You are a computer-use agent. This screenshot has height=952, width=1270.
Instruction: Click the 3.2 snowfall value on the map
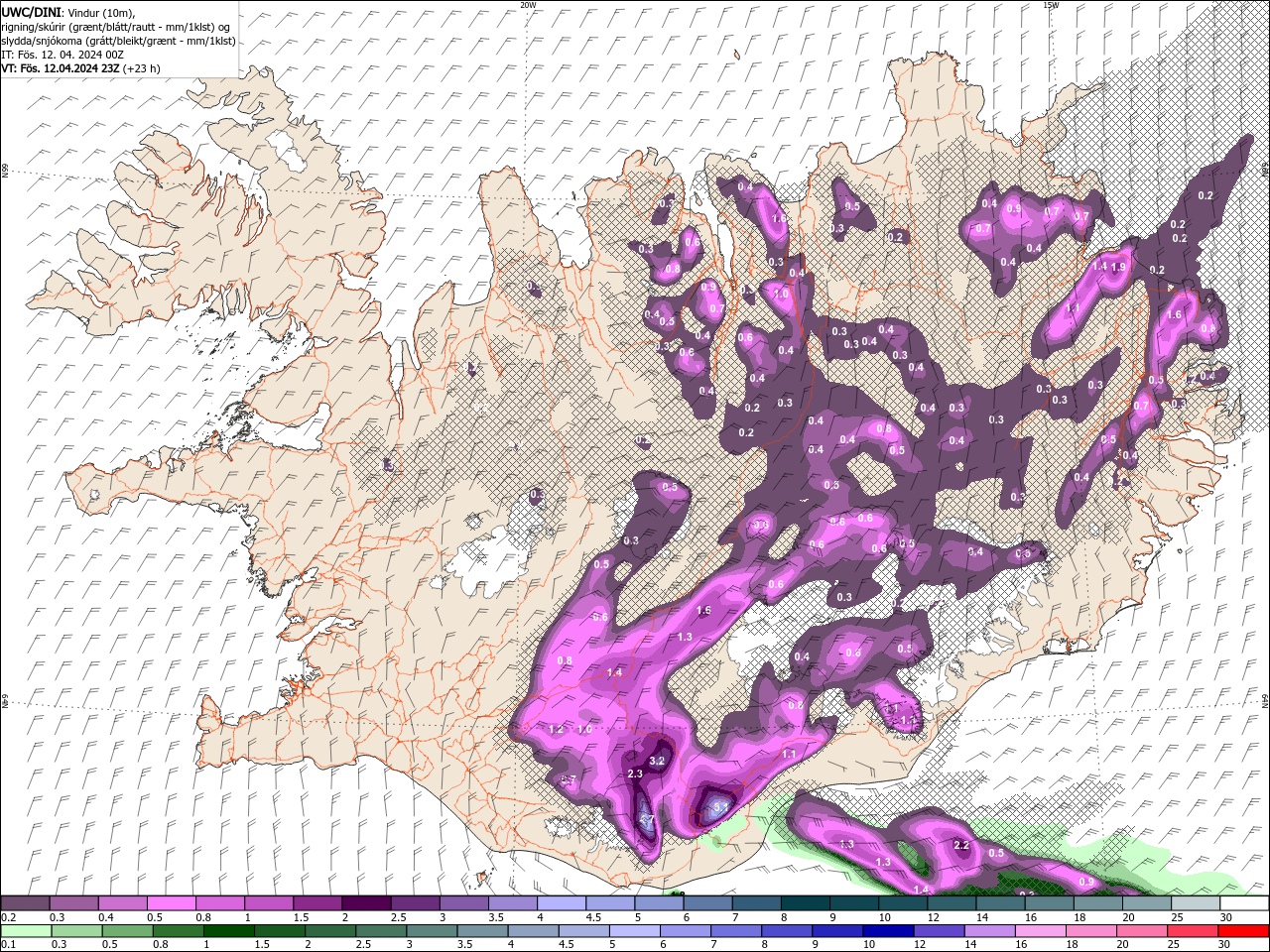[x=656, y=761]
